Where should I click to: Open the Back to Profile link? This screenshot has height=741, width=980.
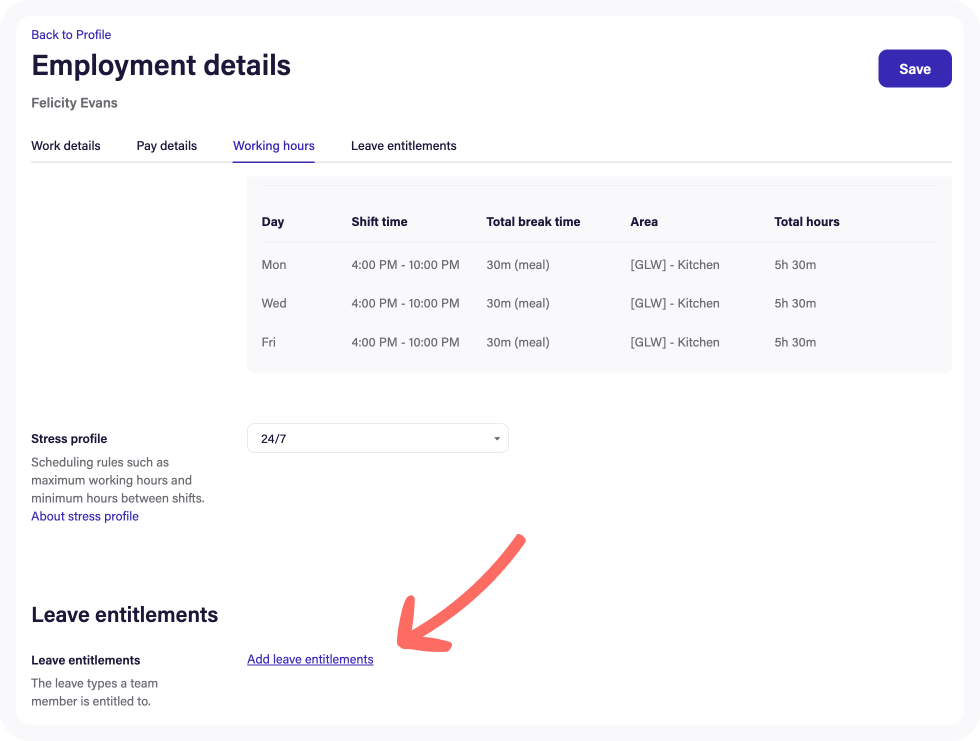tap(70, 34)
